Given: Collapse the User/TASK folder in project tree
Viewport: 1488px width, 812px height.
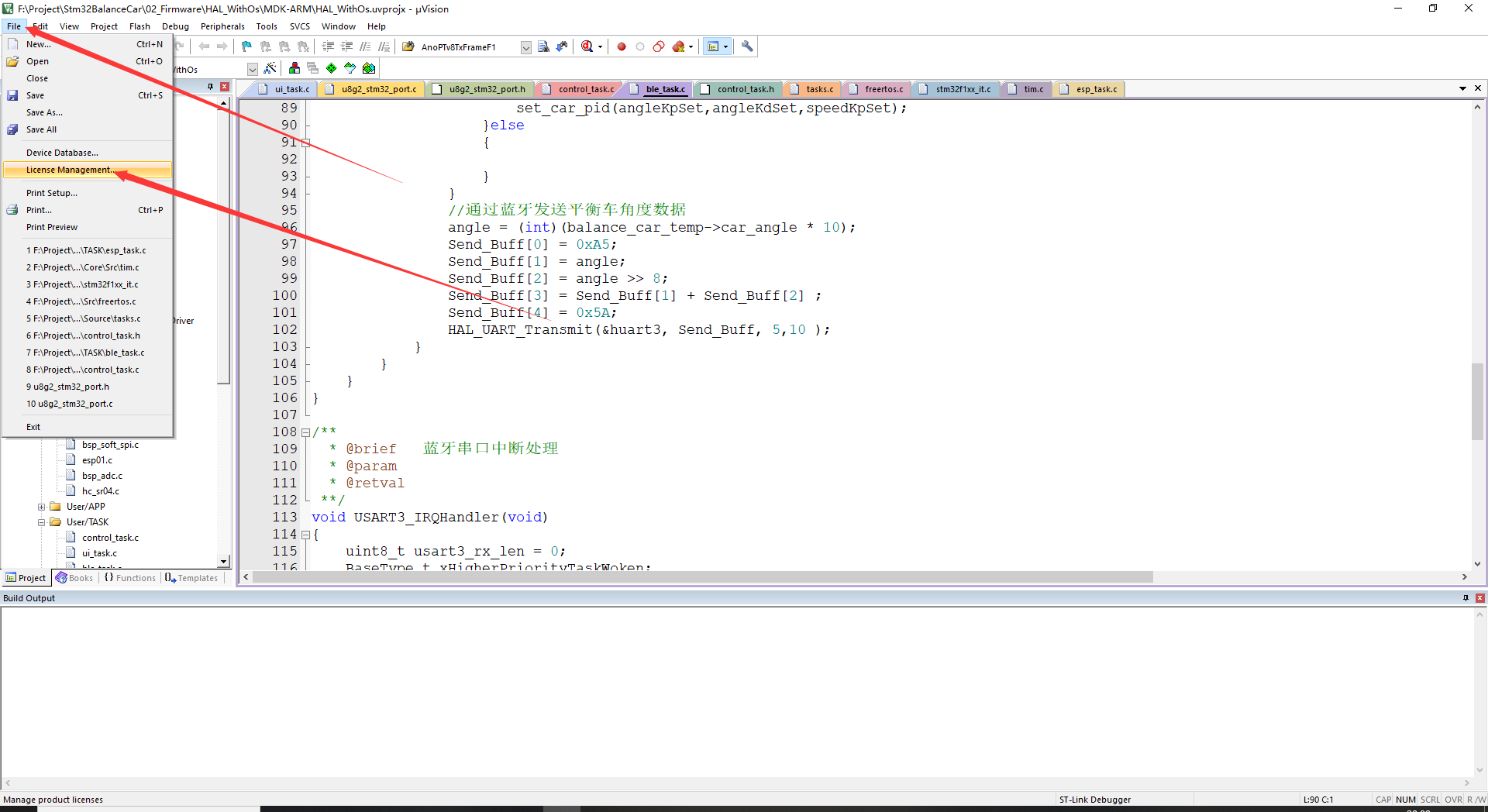Looking at the screenshot, I should pos(42,522).
